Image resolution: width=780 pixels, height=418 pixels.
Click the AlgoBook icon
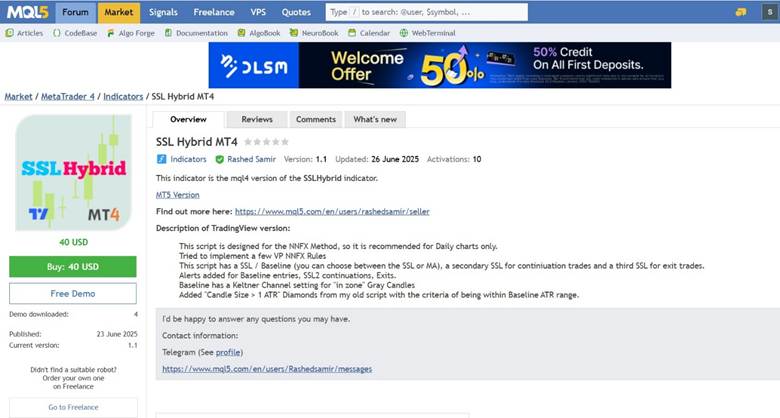(241, 33)
